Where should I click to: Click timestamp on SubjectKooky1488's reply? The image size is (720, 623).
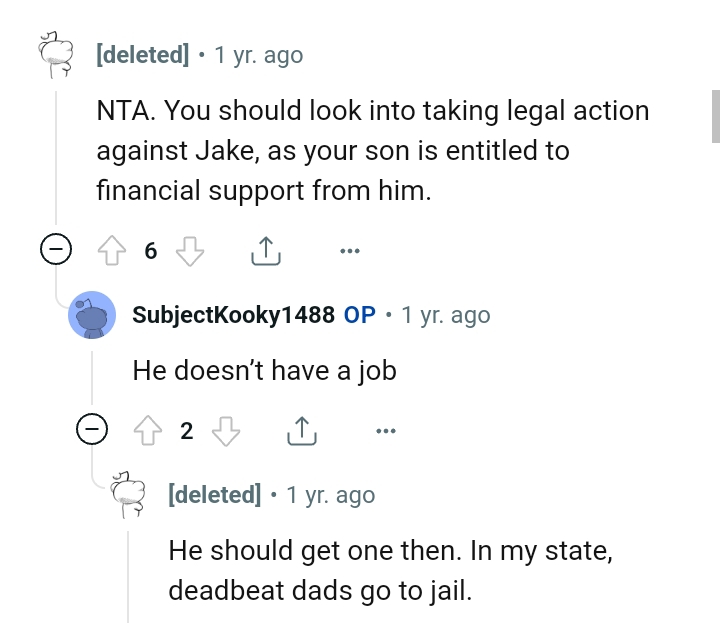click(x=445, y=315)
